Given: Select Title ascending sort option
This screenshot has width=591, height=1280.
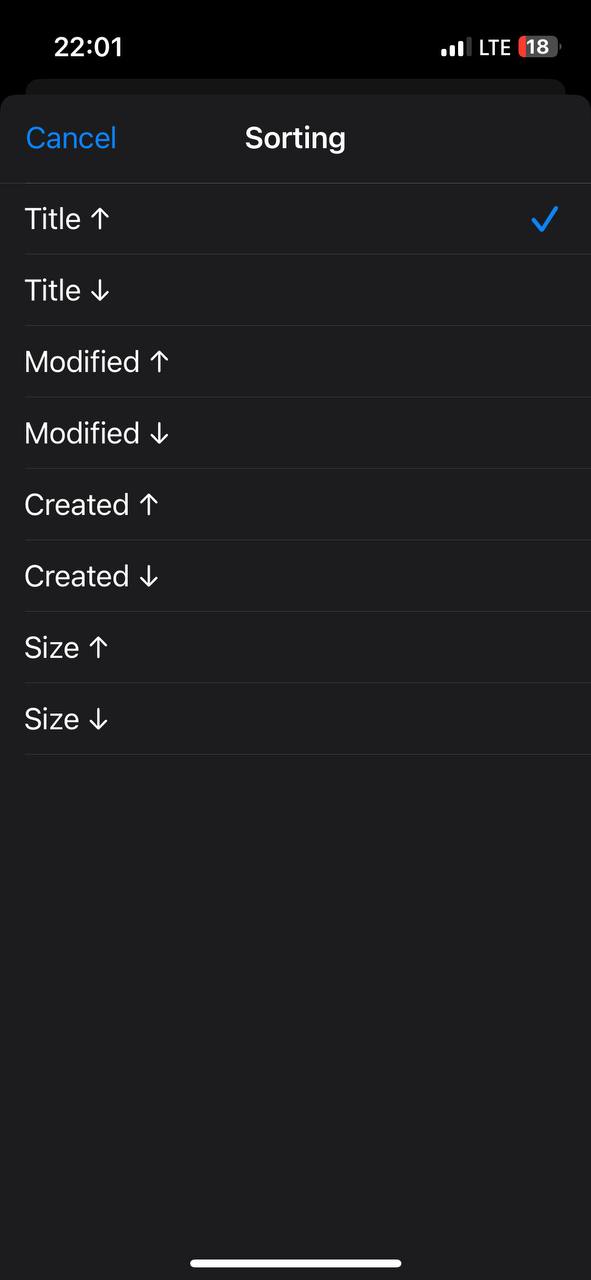Looking at the screenshot, I should tap(295, 219).
